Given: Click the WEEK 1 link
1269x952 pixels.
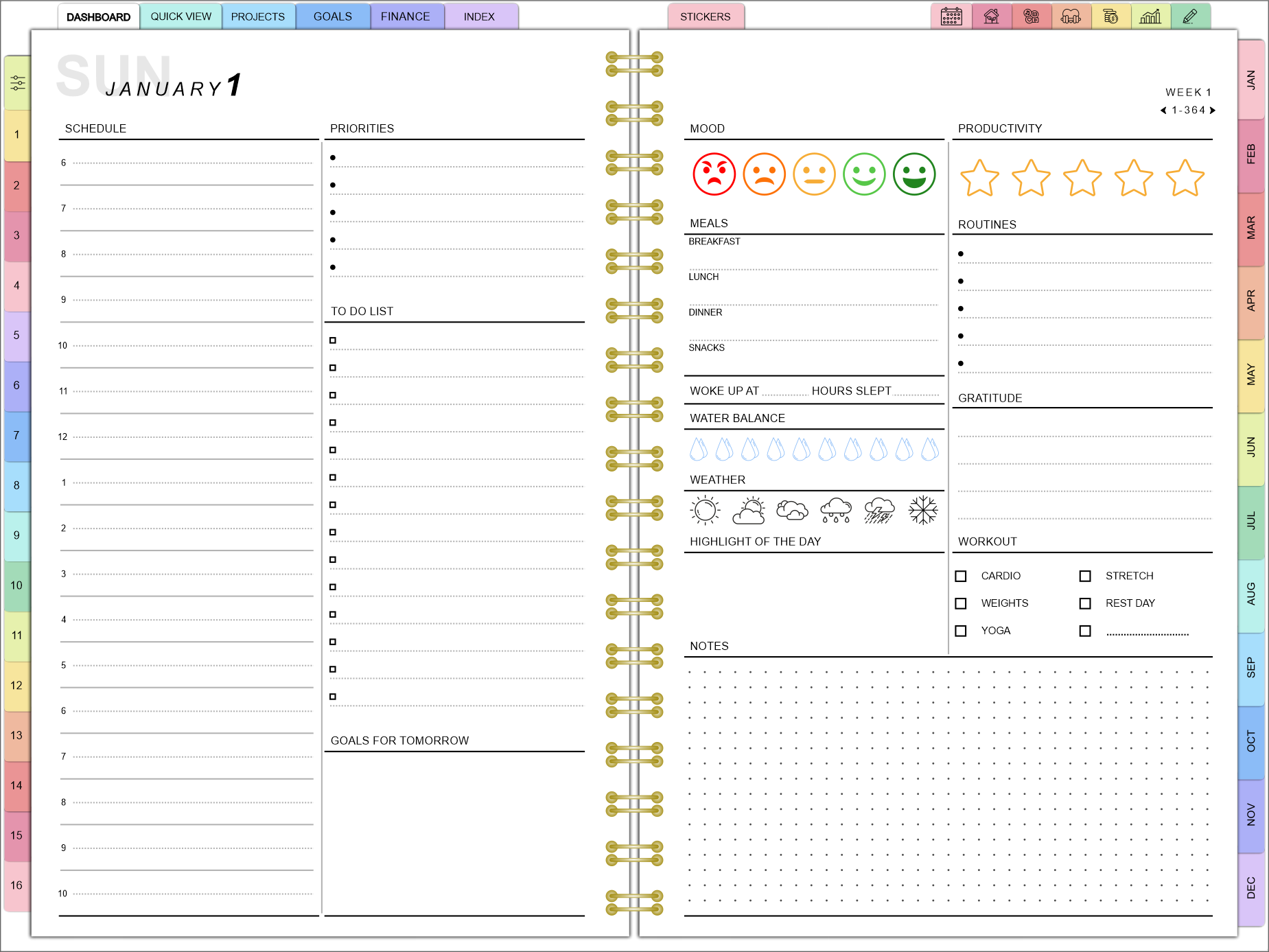Looking at the screenshot, I should click(1188, 92).
